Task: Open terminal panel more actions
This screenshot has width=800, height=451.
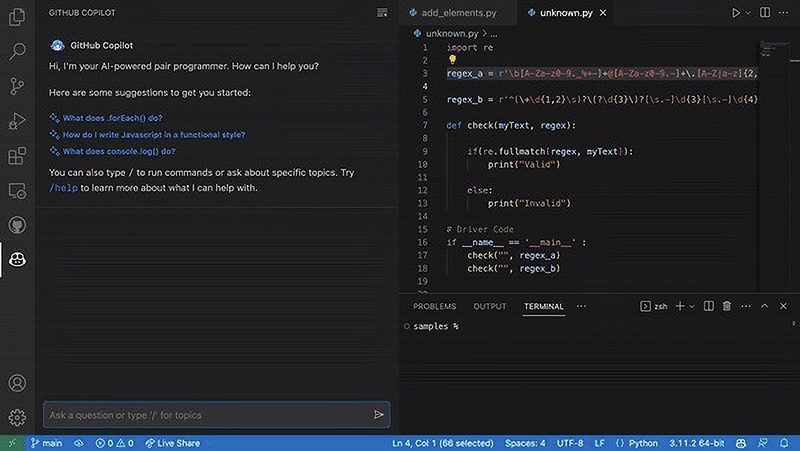Action: coord(745,306)
